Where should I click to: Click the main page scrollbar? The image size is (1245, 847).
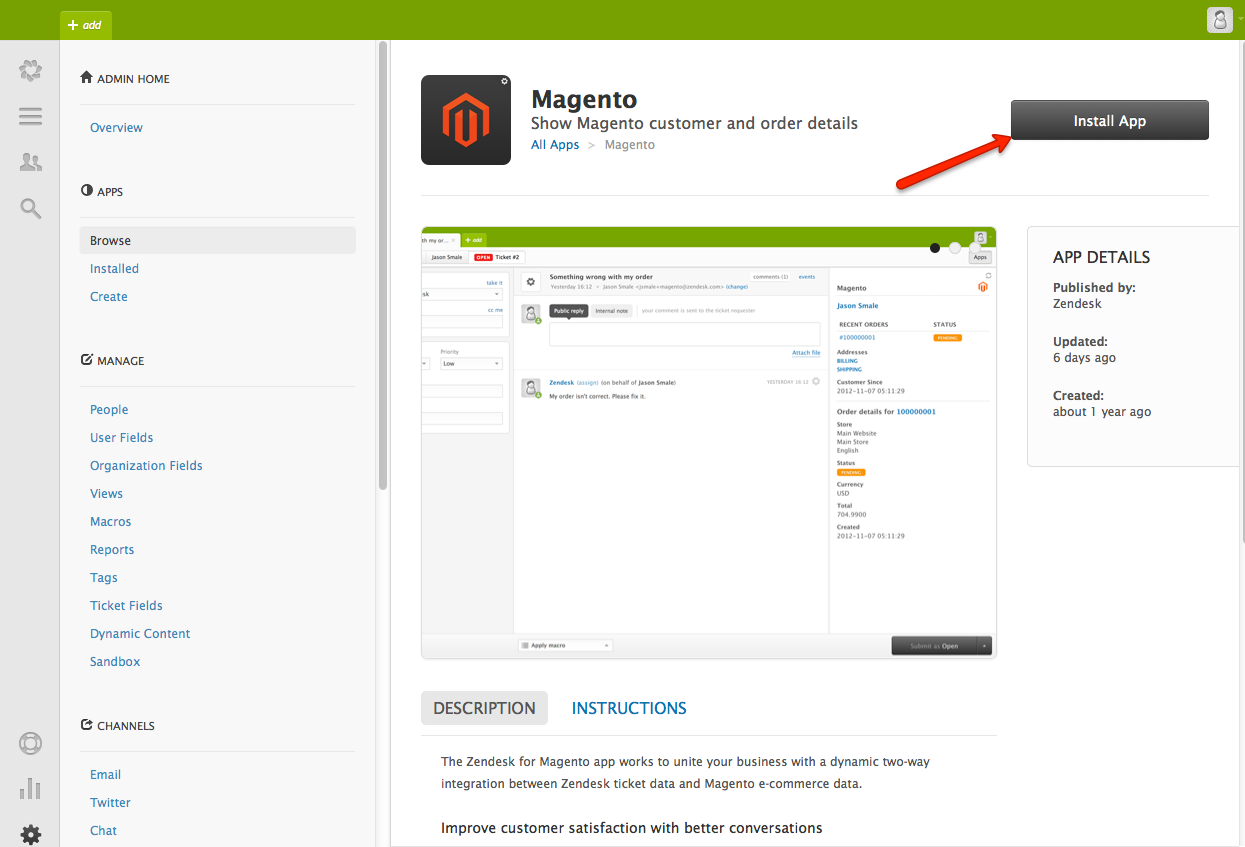tap(1241, 290)
